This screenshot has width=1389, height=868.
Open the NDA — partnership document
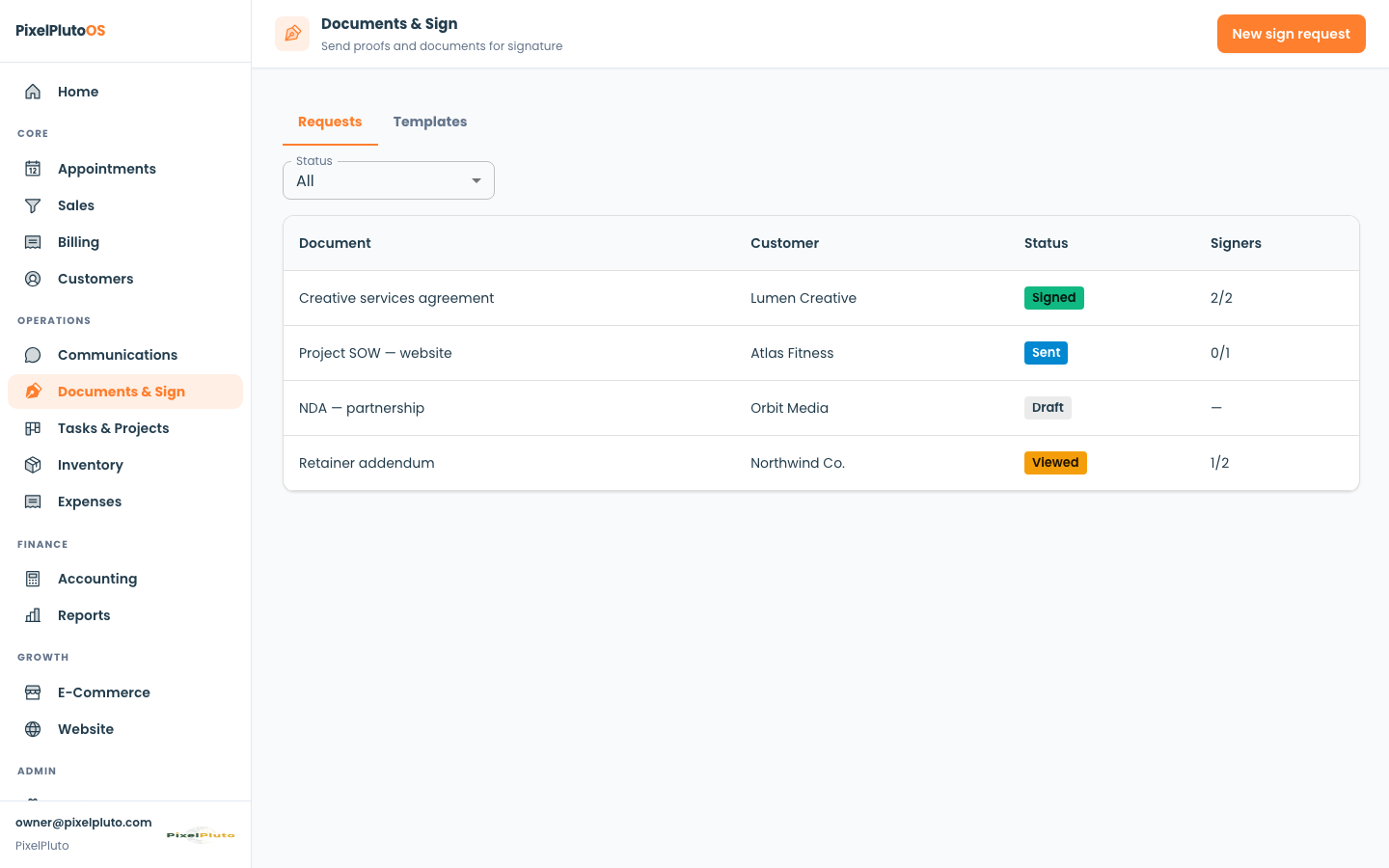tap(362, 408)
